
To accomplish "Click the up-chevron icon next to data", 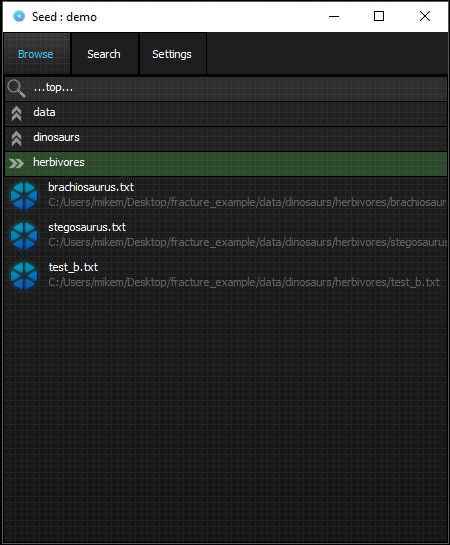I will [16, 113].
